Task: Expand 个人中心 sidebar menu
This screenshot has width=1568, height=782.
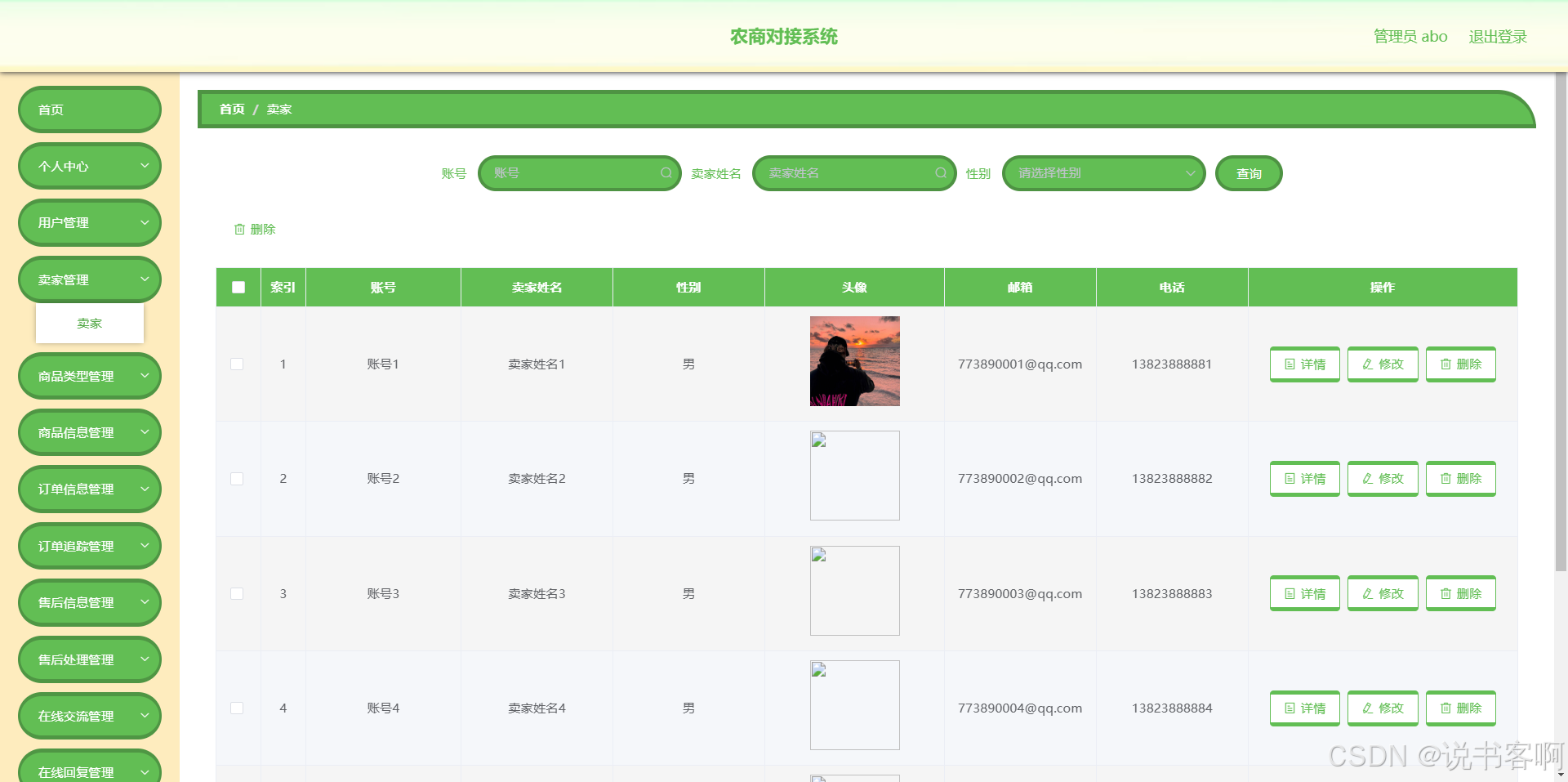Action: 90,166
